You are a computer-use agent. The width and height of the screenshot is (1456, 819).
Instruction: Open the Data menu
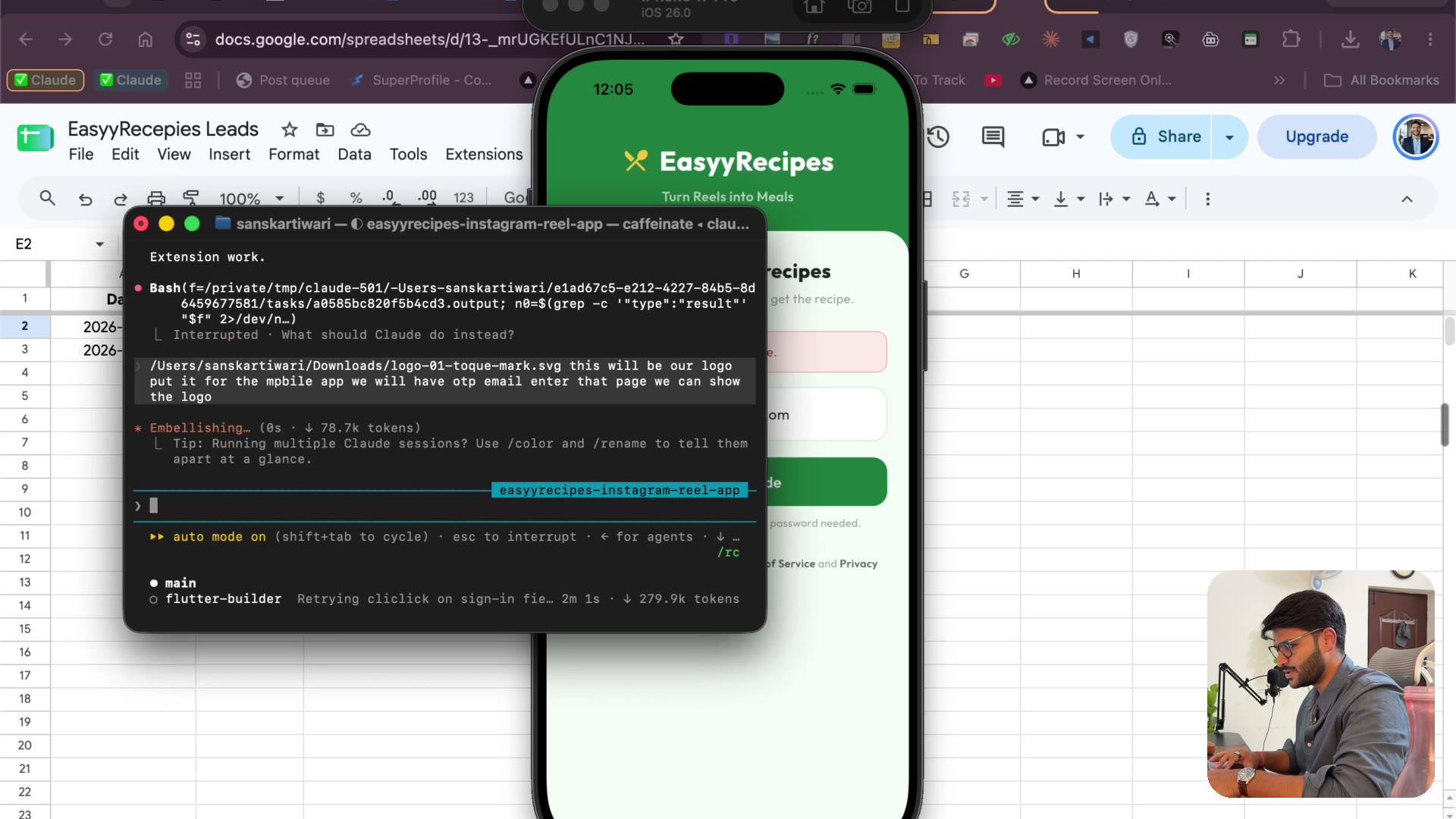(354, 154)
